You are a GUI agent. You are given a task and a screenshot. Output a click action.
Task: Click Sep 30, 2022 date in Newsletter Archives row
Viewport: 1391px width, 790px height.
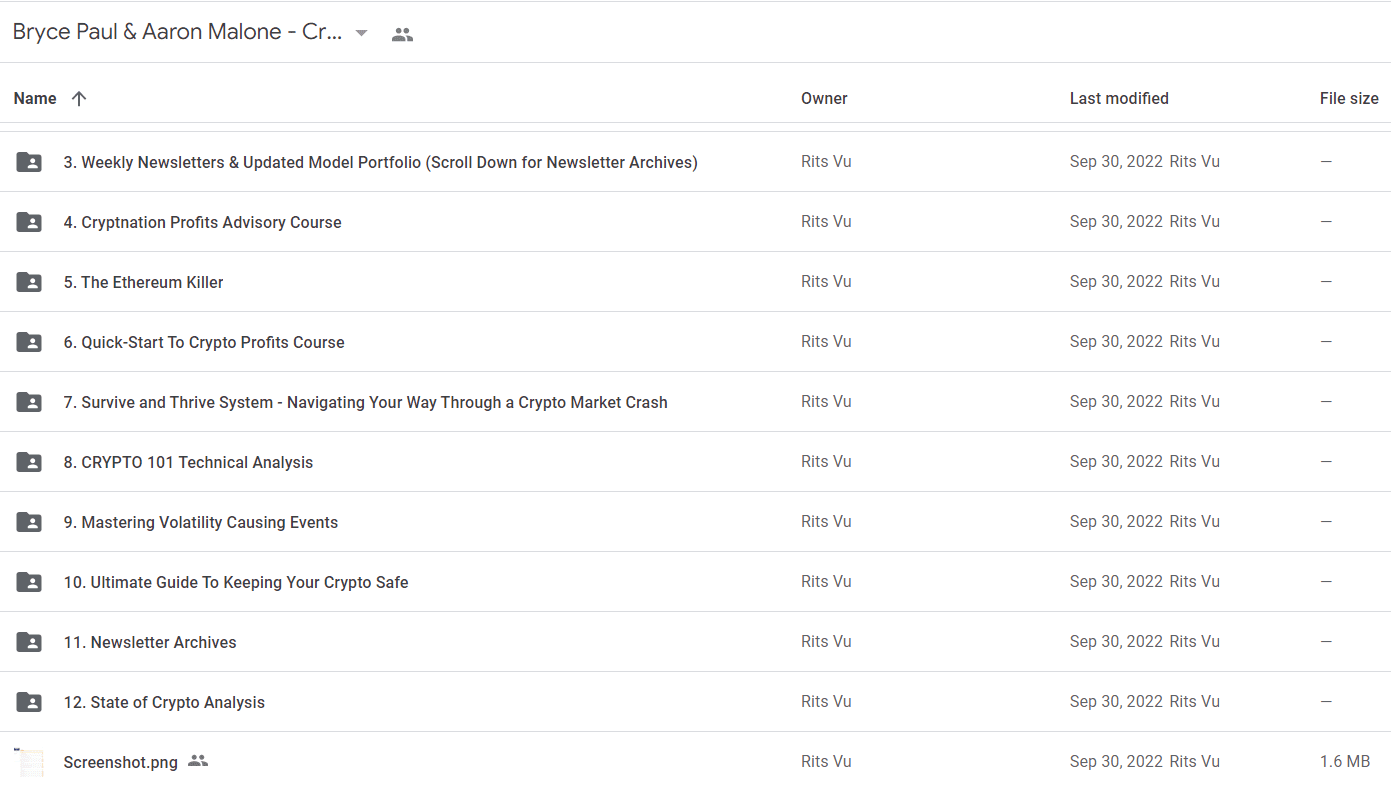coord(1116,641)
